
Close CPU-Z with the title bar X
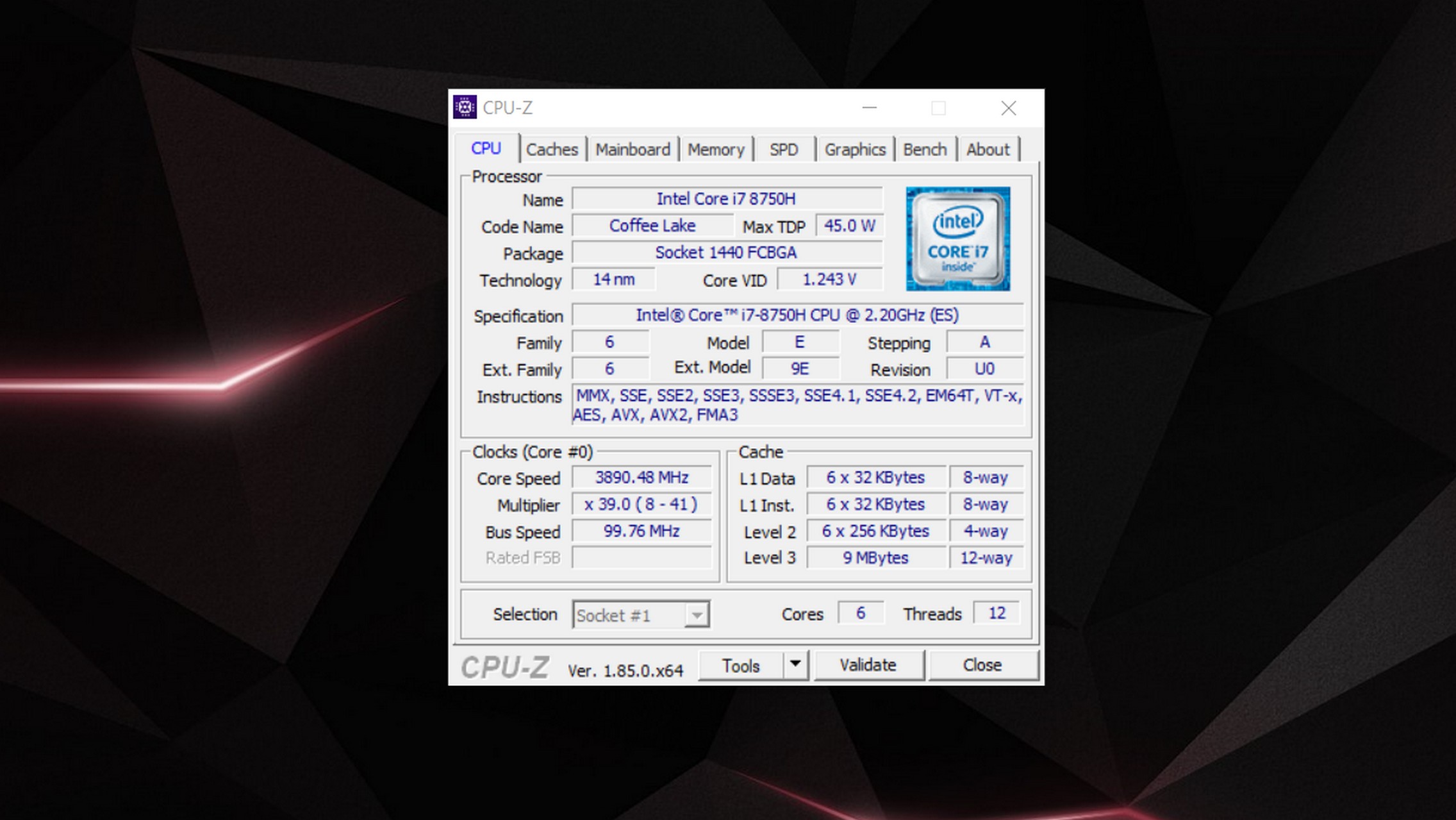click(1008, 108)
